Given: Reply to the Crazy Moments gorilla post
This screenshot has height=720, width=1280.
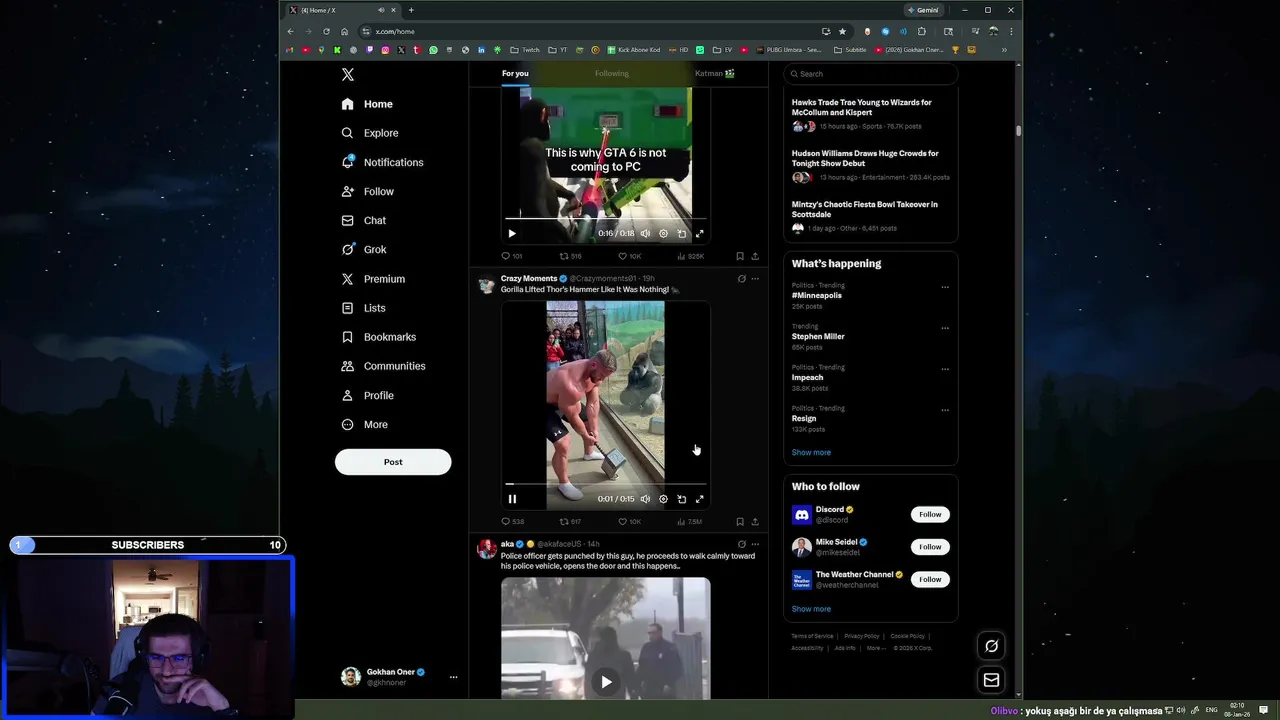Looking at the screenshot, I should point(512,521).
